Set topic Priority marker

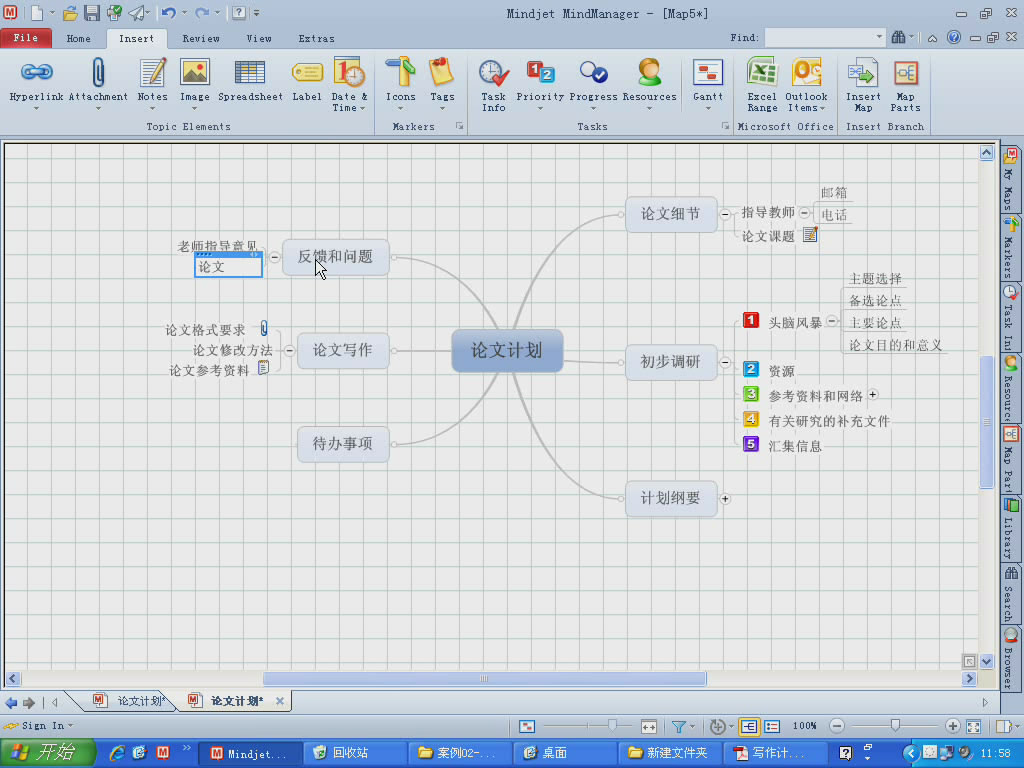pyautogui.click(x=540, y=83)
